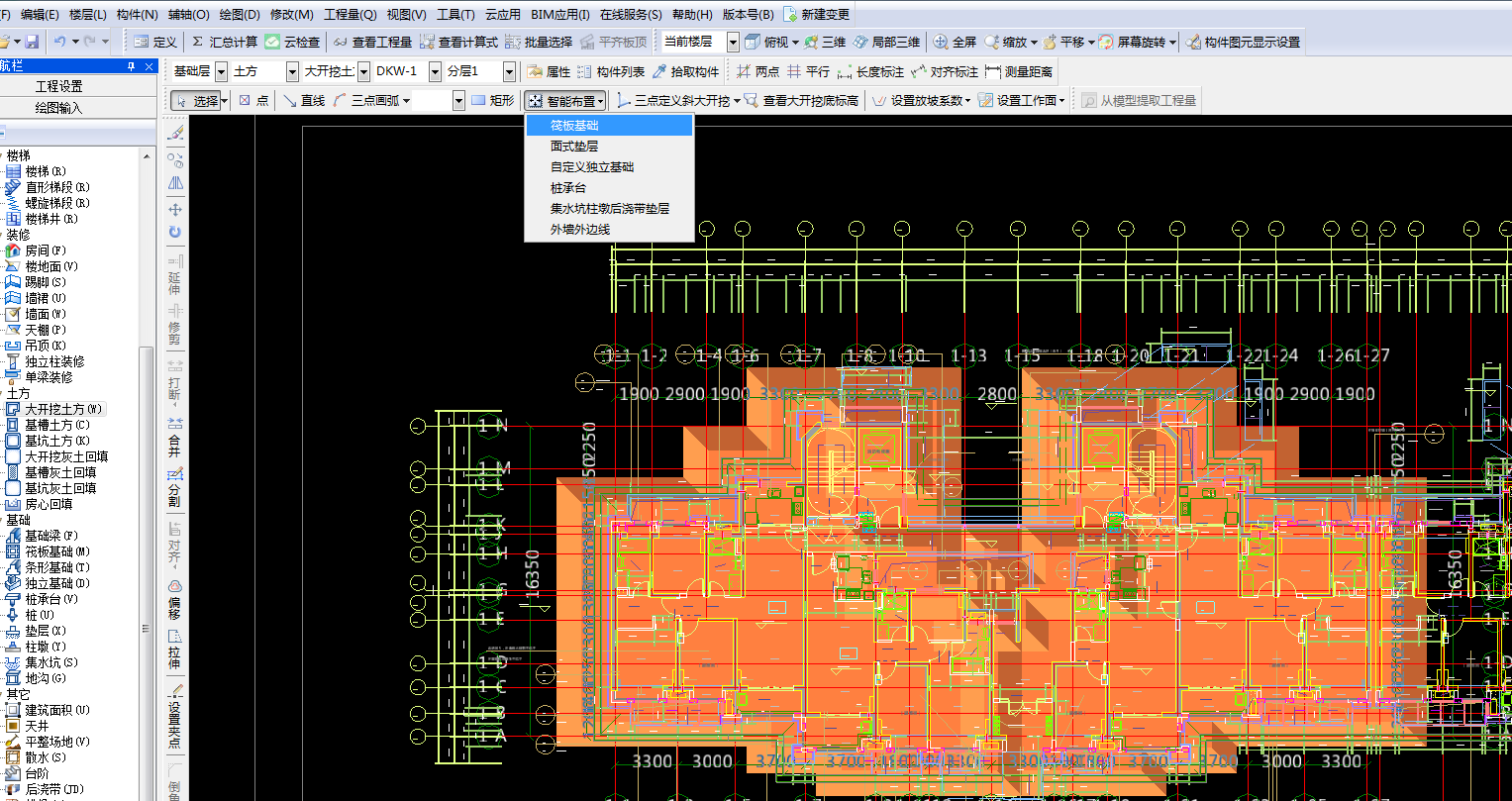Open 构件图元显示设置 display settings
Image resolution: width=1512 pixels, height=801 pixels.
pyautogui.click(x=1243, y=42)
